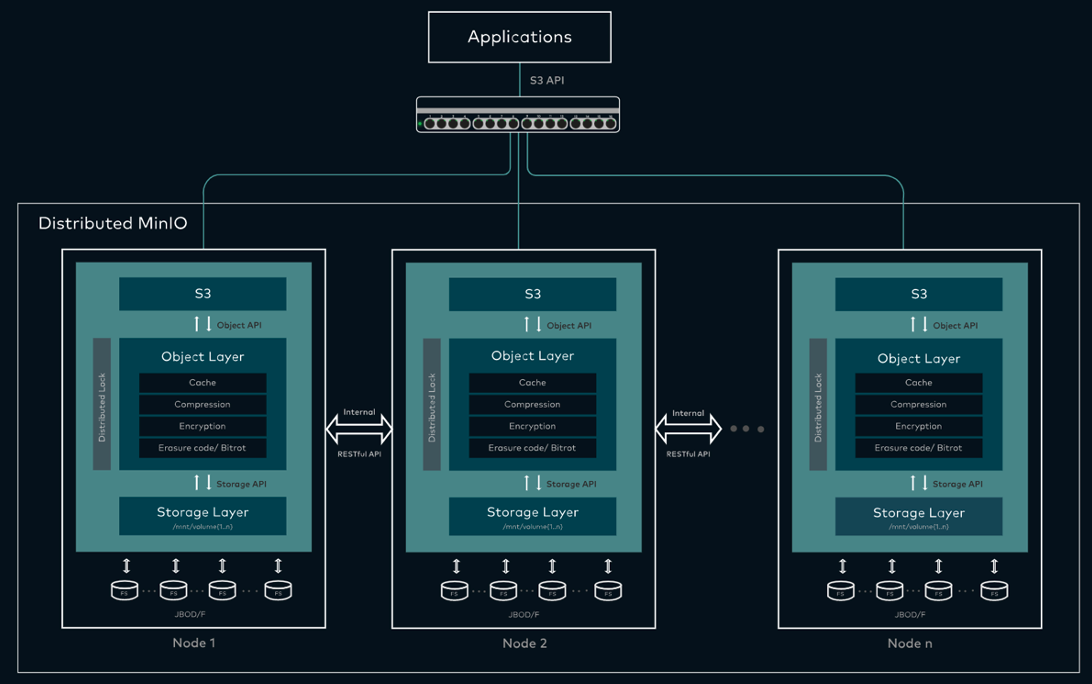The image size is (1092, 684).
Task: Click first disk arrow above Node n disks
Action: pos(843,566)
